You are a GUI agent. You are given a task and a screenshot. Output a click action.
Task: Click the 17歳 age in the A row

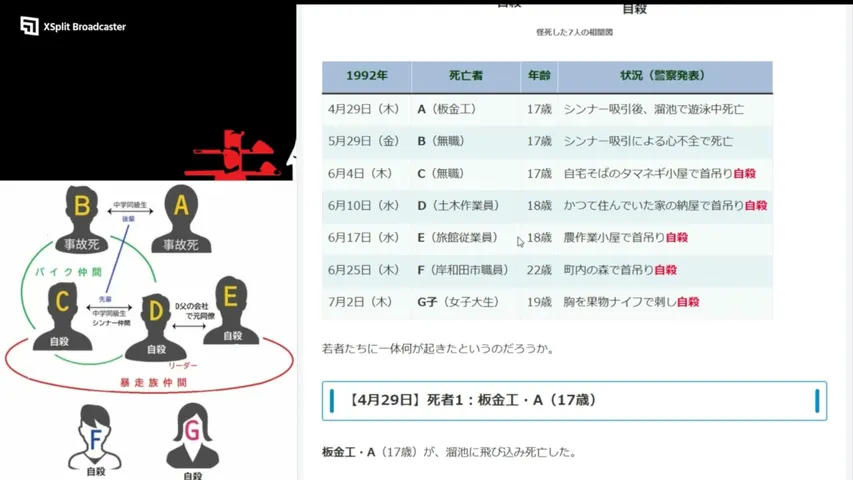click(x=539, y=109)
